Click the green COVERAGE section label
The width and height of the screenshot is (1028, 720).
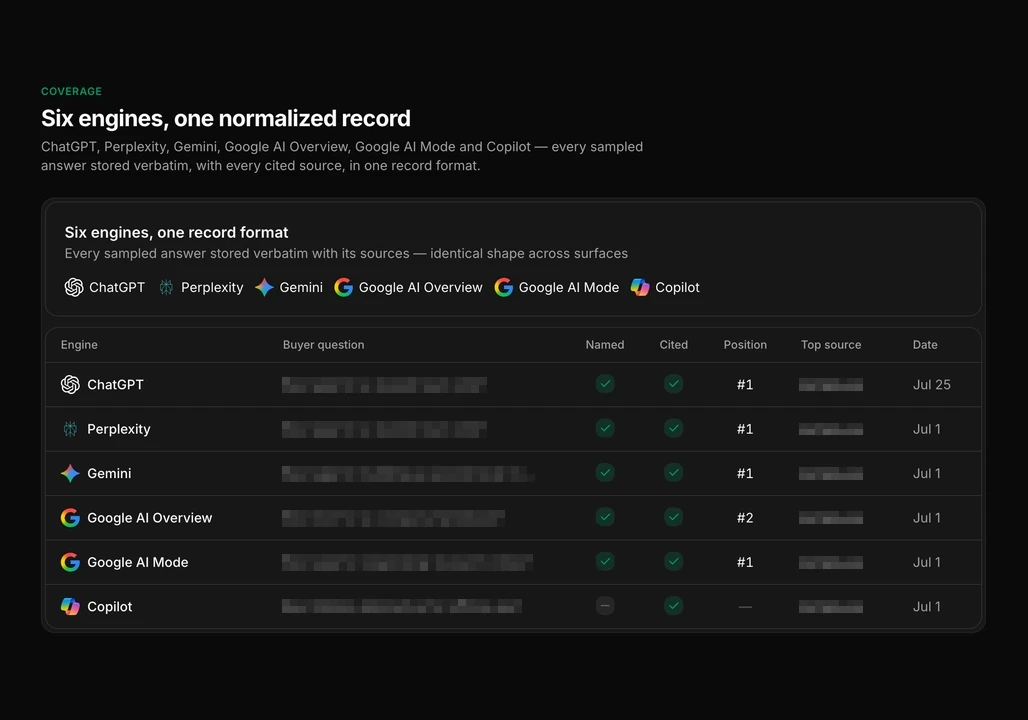[x=71, y=91]
